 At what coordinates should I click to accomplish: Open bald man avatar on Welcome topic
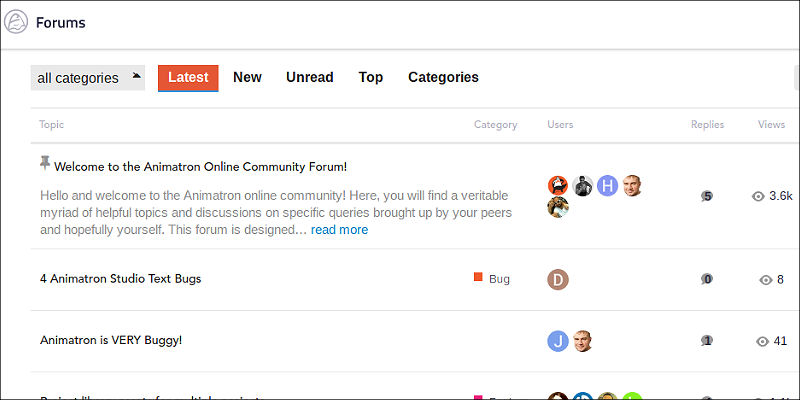coord(632,186)
